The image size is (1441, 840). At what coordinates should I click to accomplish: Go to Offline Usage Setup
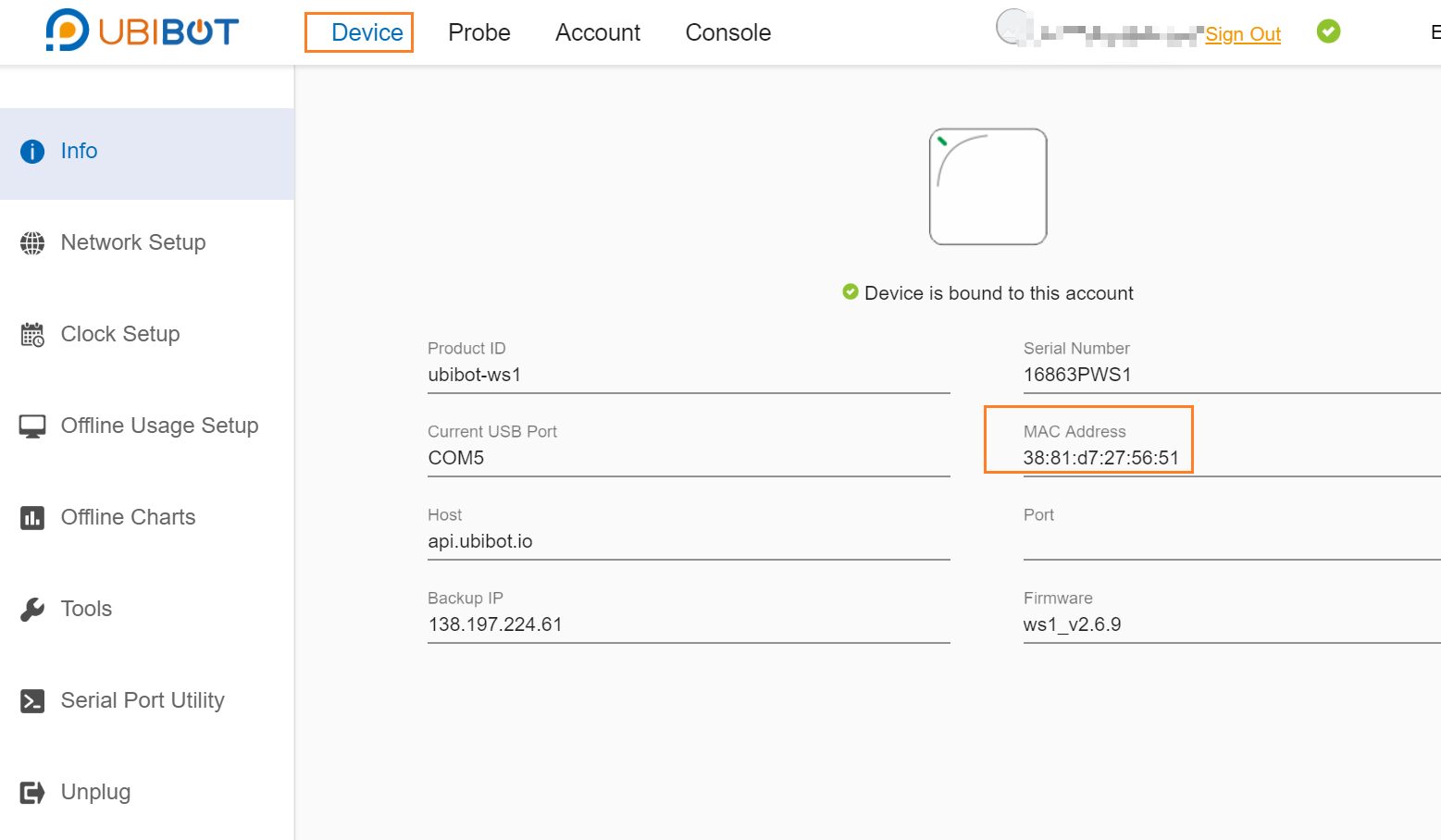coord(147,426)
